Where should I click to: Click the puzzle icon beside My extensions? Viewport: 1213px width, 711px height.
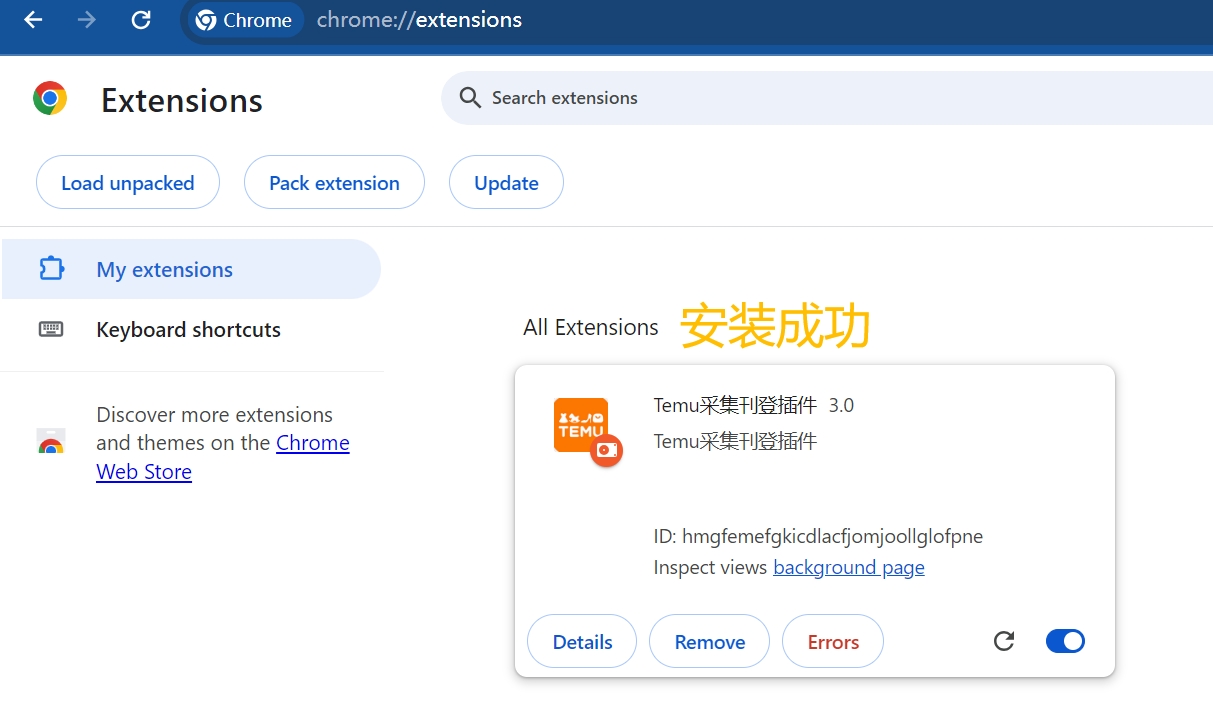click(51, 269)
